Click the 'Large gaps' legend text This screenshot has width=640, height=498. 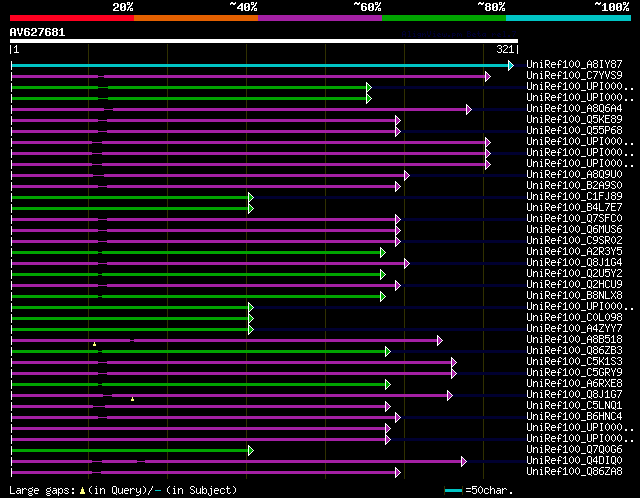[x=42, y=490]
